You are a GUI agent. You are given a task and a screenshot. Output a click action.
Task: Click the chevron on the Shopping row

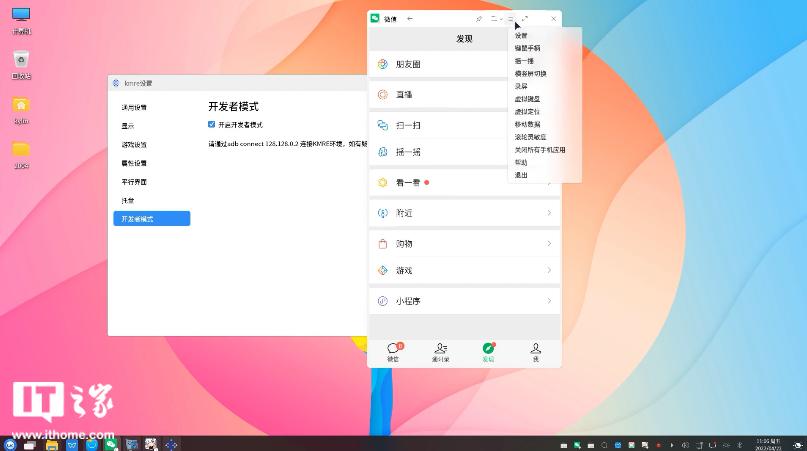[549, 244]
